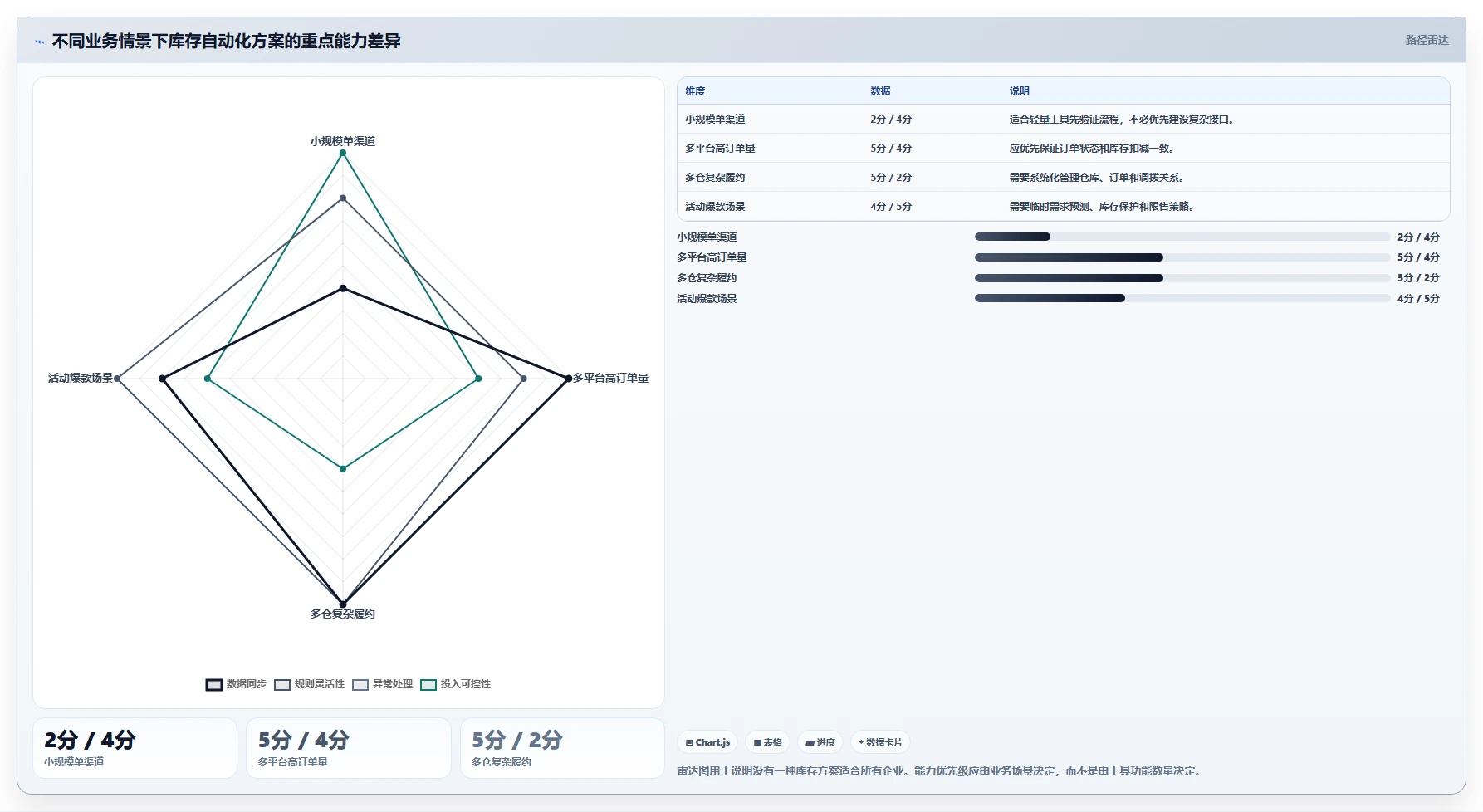This screenshot has width=1483, height=812.
Task: Toggle the 数据同步 legend series
Action: [x=236, y=684]
